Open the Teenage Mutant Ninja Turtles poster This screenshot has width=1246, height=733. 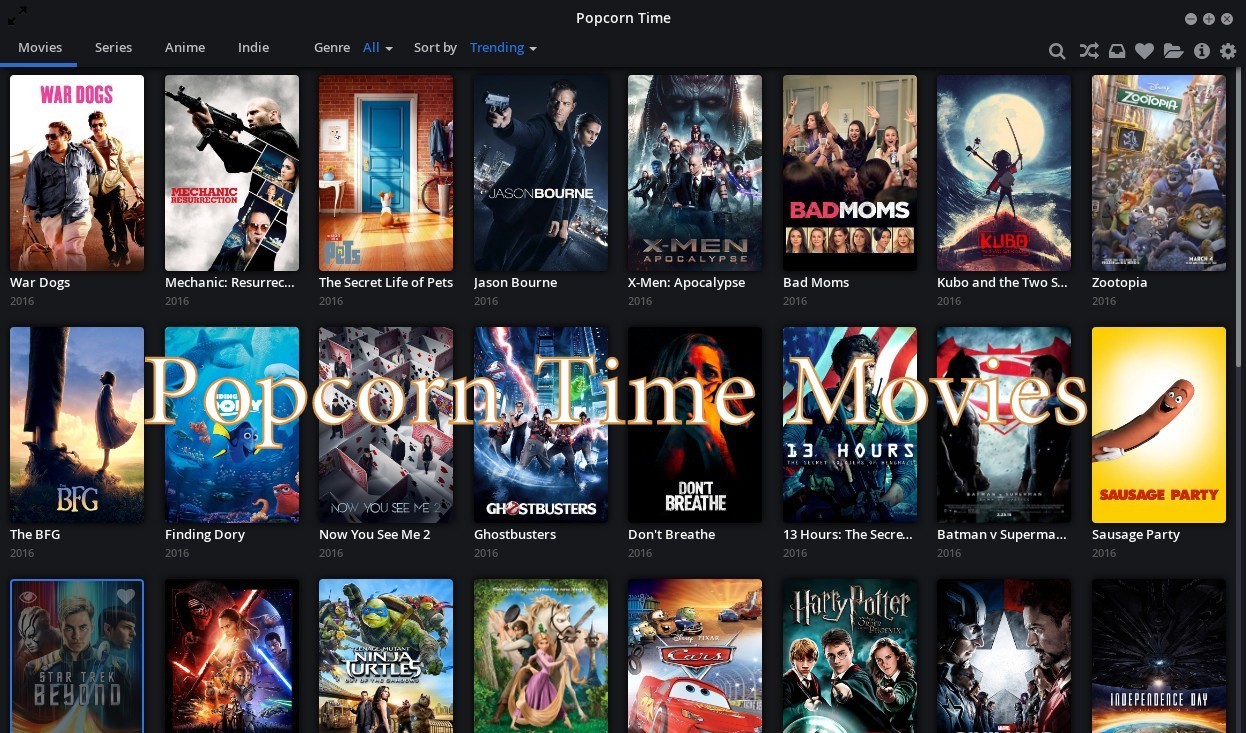[386, 656]
